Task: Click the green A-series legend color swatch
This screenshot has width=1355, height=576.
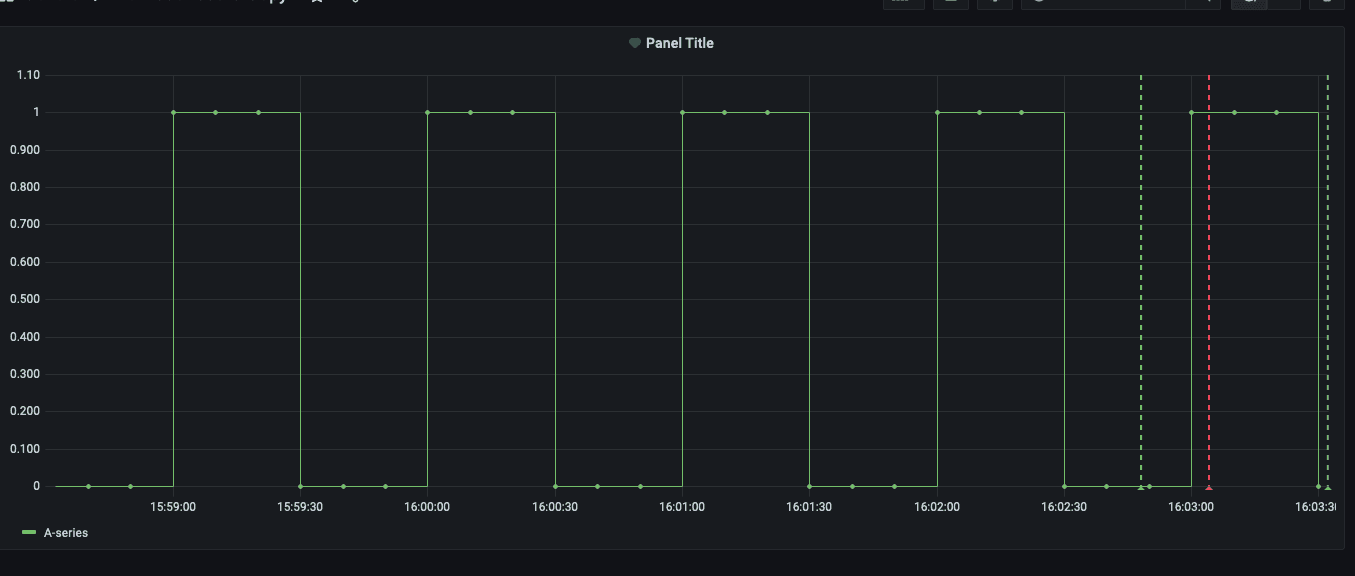Action: point(29,534)
